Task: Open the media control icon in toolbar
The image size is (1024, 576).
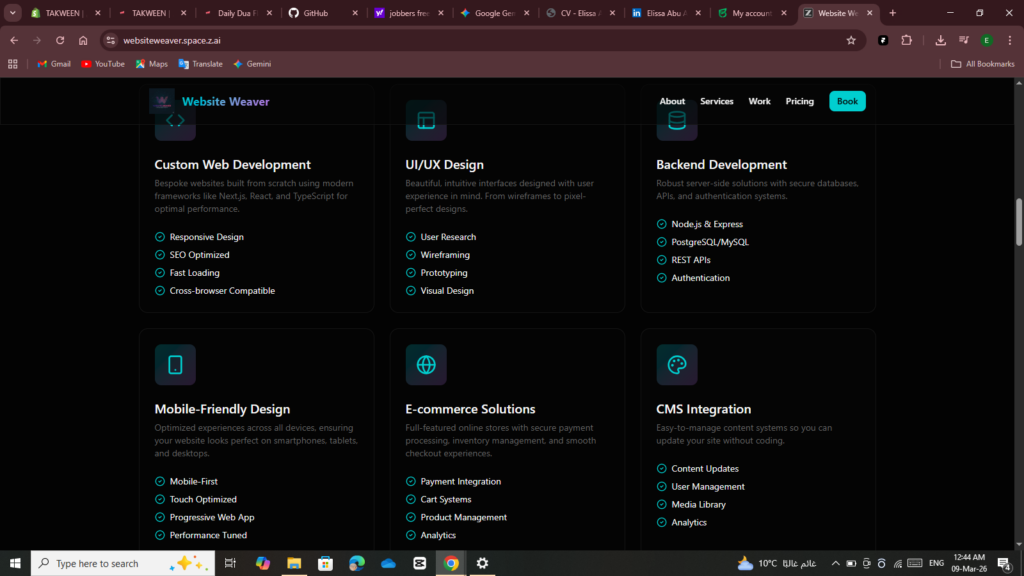Action: (x=964, y=40)
